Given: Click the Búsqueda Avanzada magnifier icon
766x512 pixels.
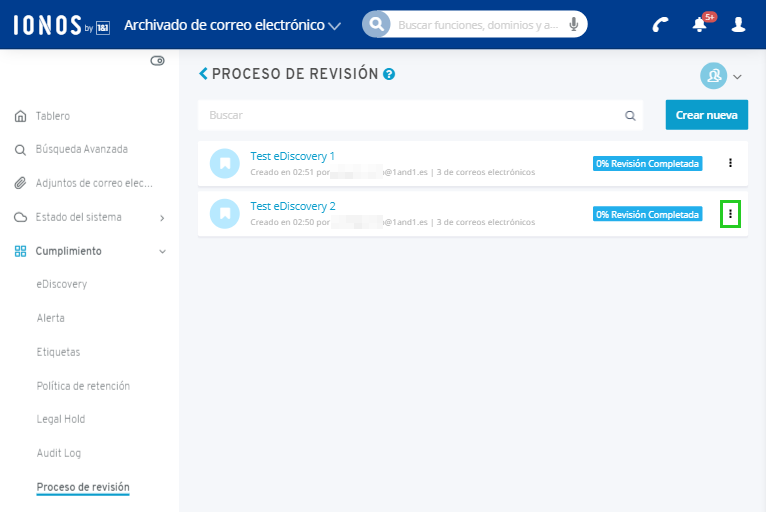Looking at the screenshot, I should [20, 149].
